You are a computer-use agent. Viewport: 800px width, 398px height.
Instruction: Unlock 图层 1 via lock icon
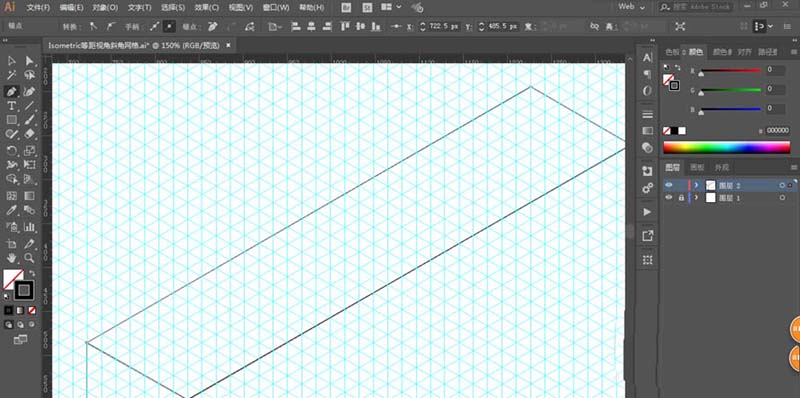pos(681,197)
